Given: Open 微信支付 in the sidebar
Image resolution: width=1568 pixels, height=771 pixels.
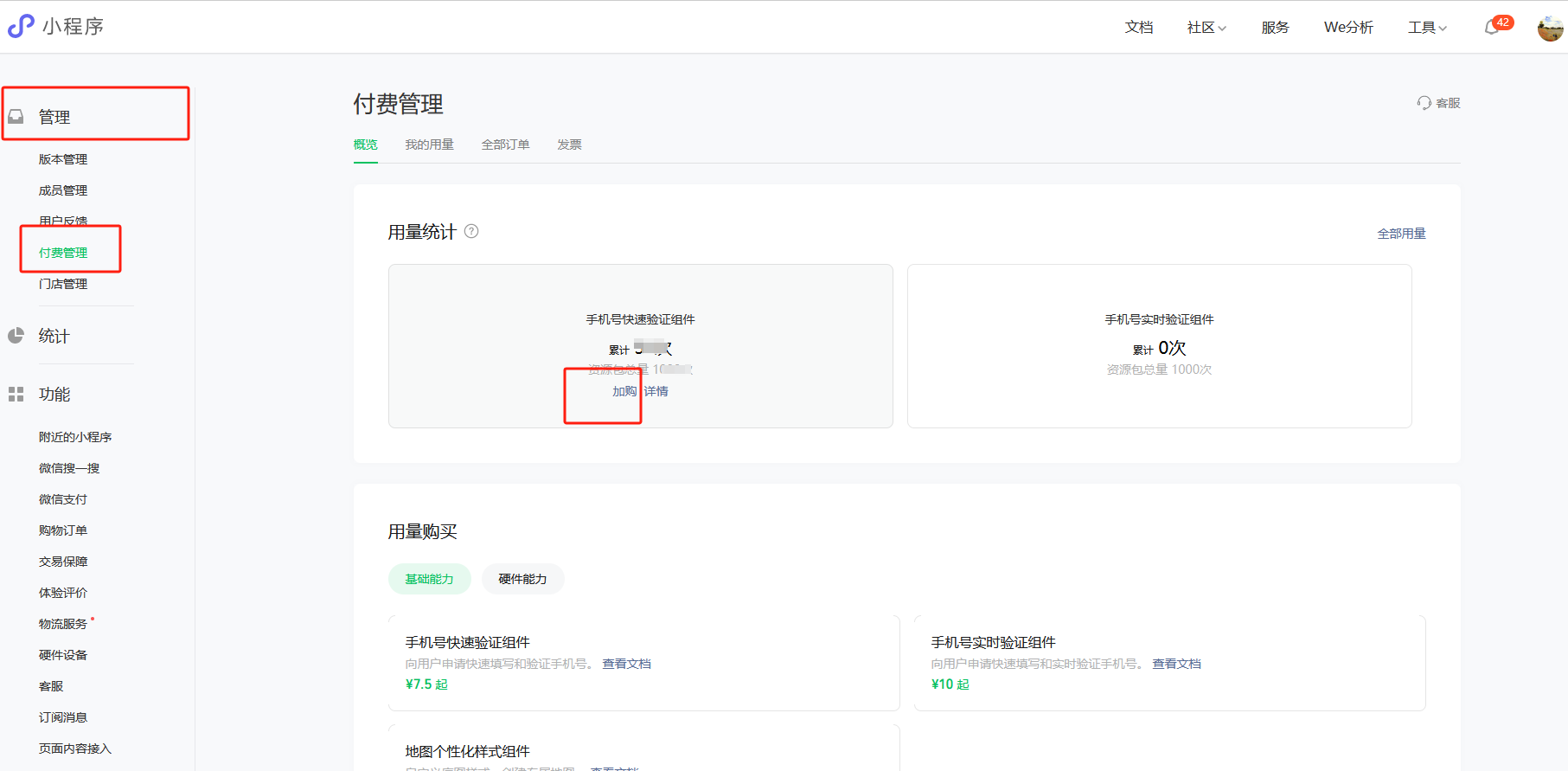Looking at the screenshot, I should point(63,499).
